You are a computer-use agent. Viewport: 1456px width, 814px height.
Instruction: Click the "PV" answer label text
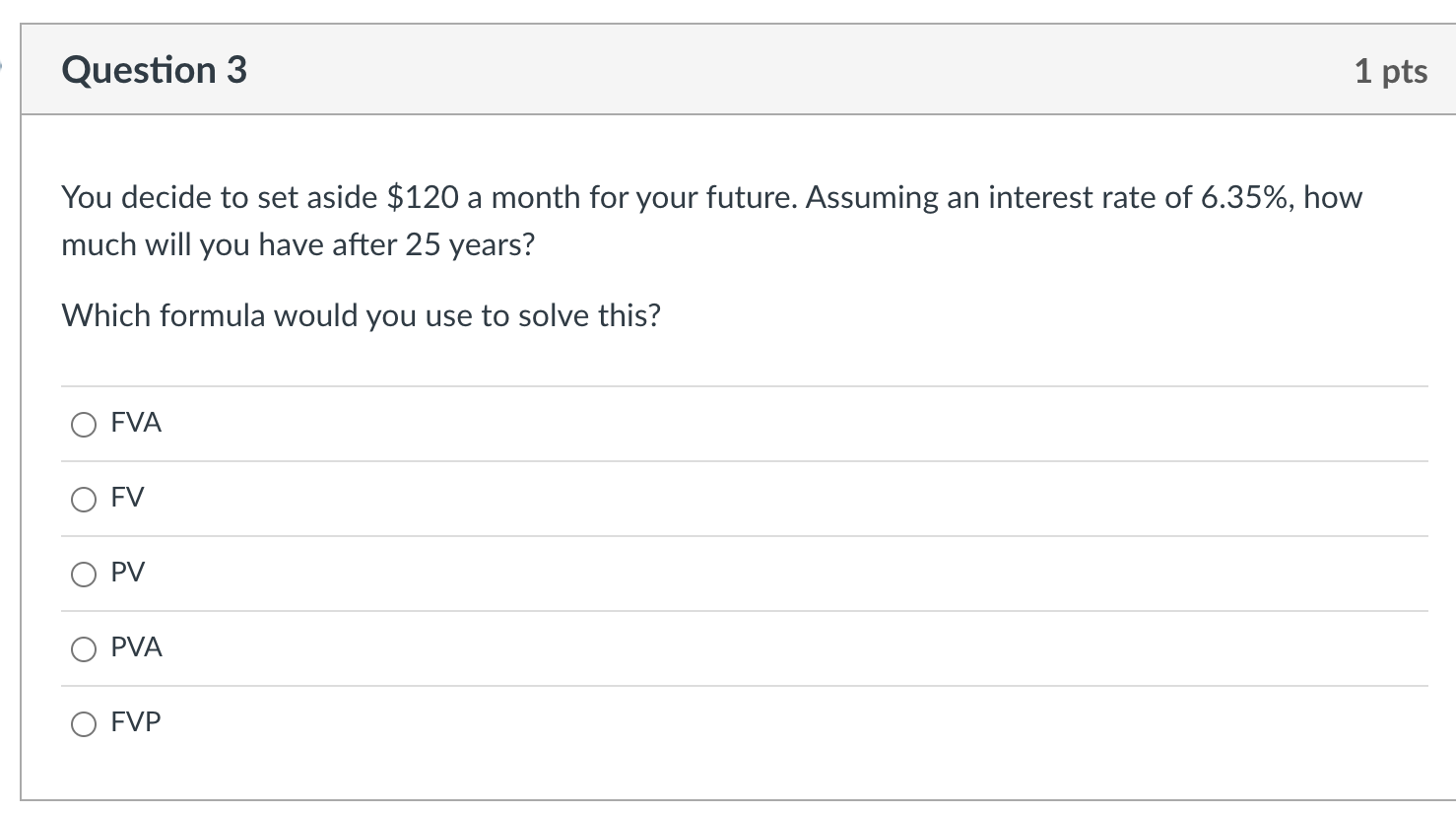point(127,573)
